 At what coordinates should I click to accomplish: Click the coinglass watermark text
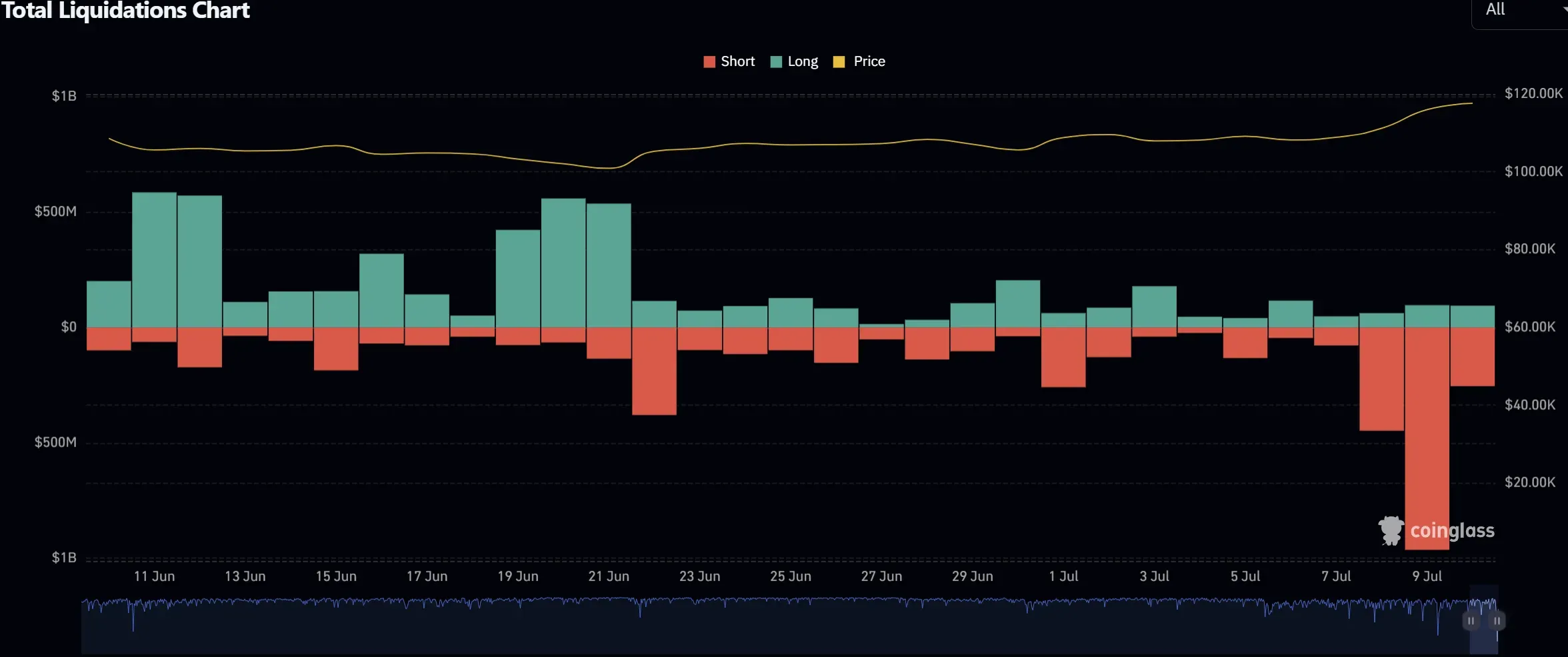coord(1452,530)
